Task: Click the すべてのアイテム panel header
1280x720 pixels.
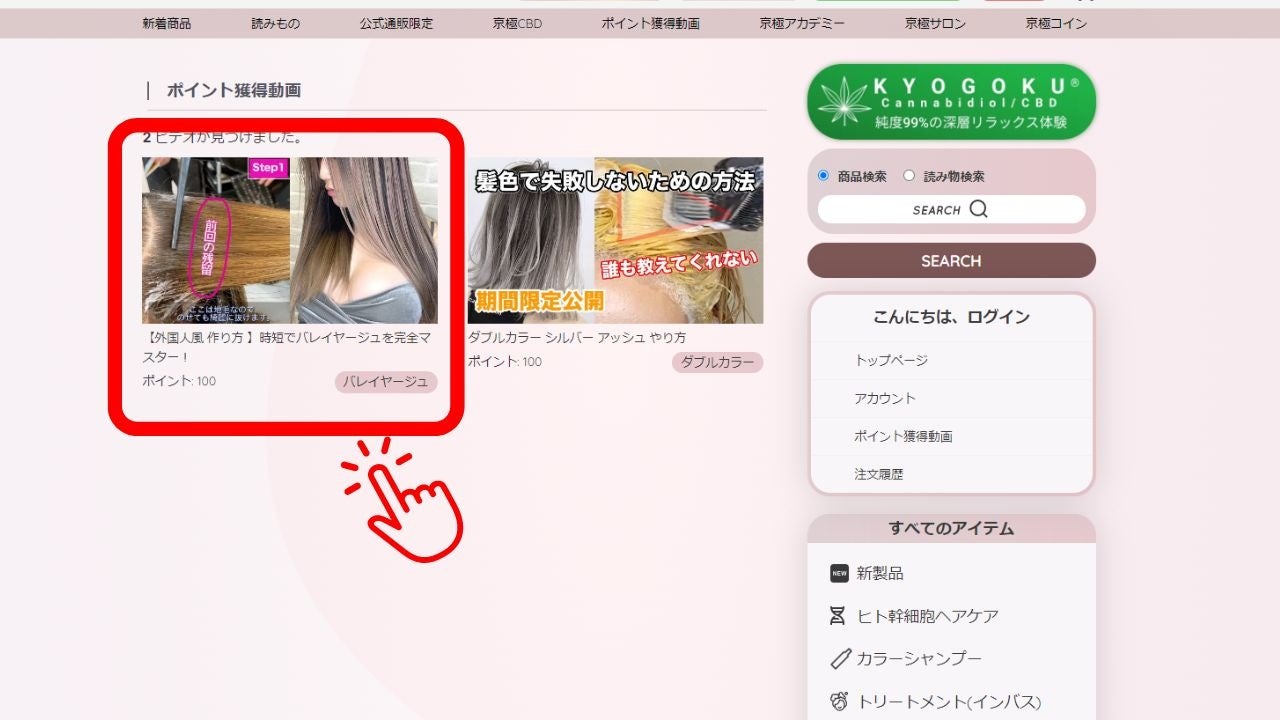Action: coord(951,528)
